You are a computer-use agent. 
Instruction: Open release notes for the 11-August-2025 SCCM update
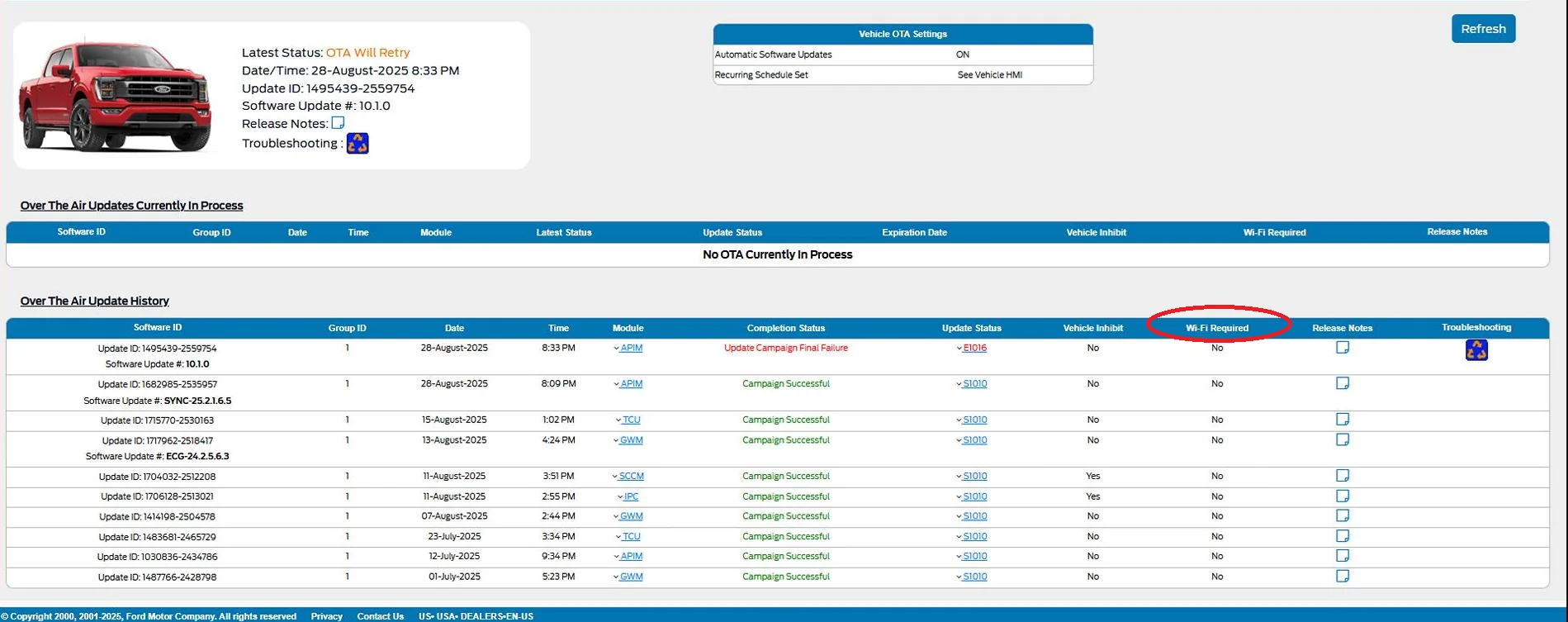[x=1343, y=476]
